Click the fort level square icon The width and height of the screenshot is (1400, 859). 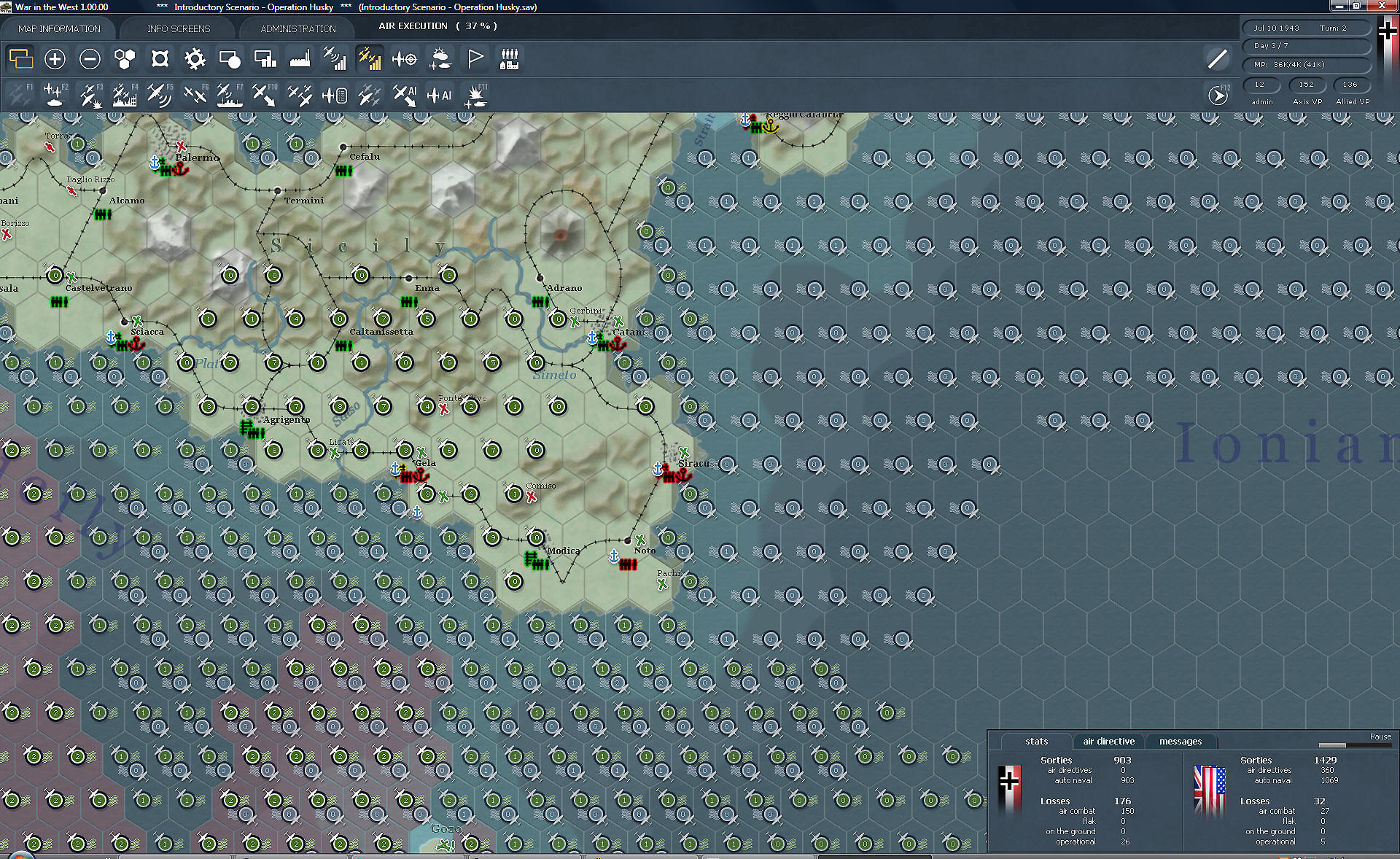tap(160, 59)
